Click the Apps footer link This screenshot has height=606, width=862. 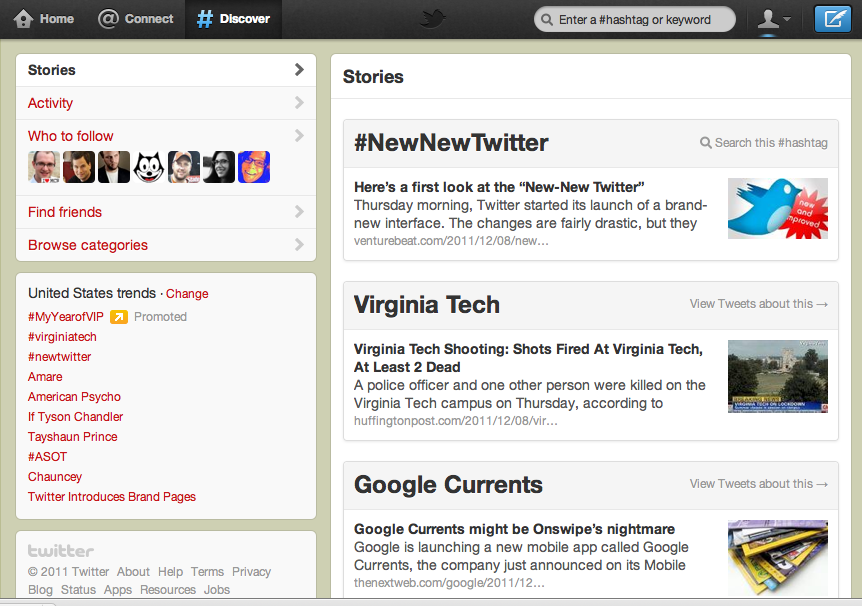click(x=118, y=590)
